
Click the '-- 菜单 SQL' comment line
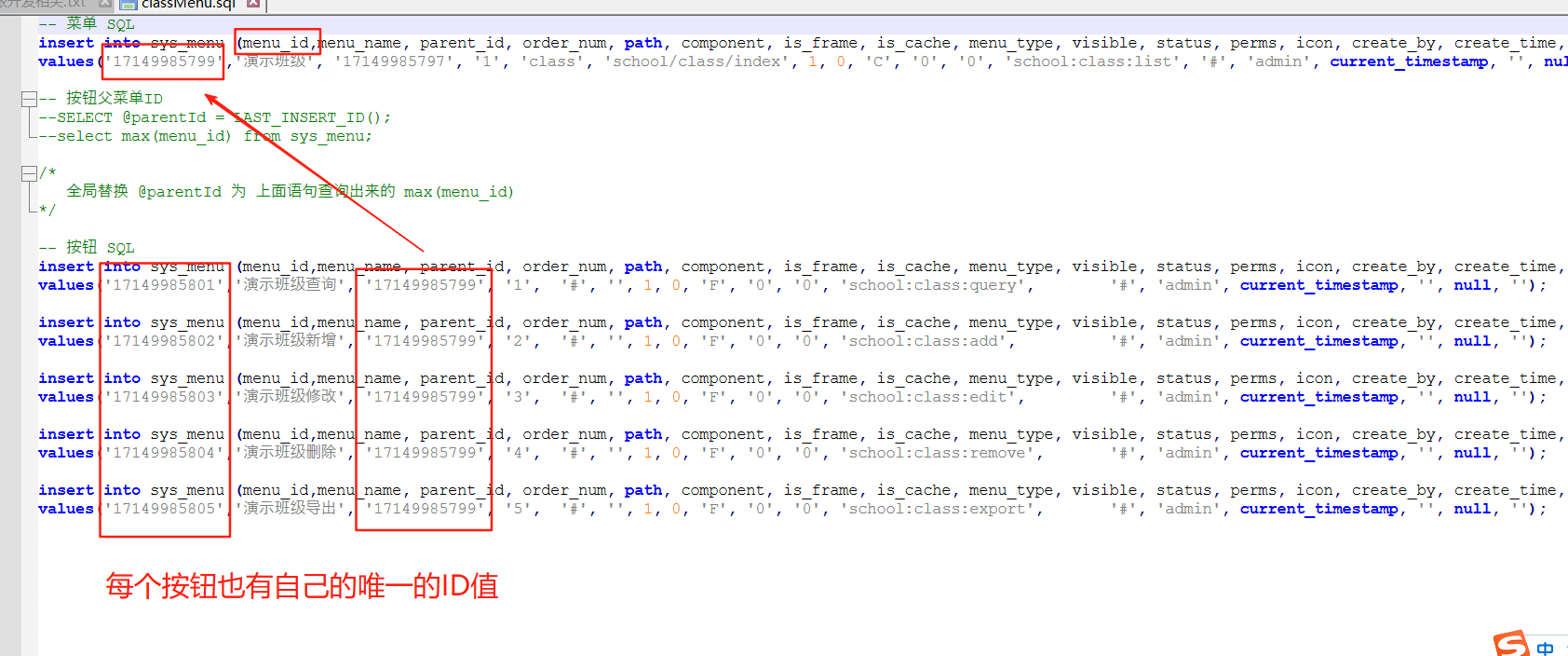87,24
